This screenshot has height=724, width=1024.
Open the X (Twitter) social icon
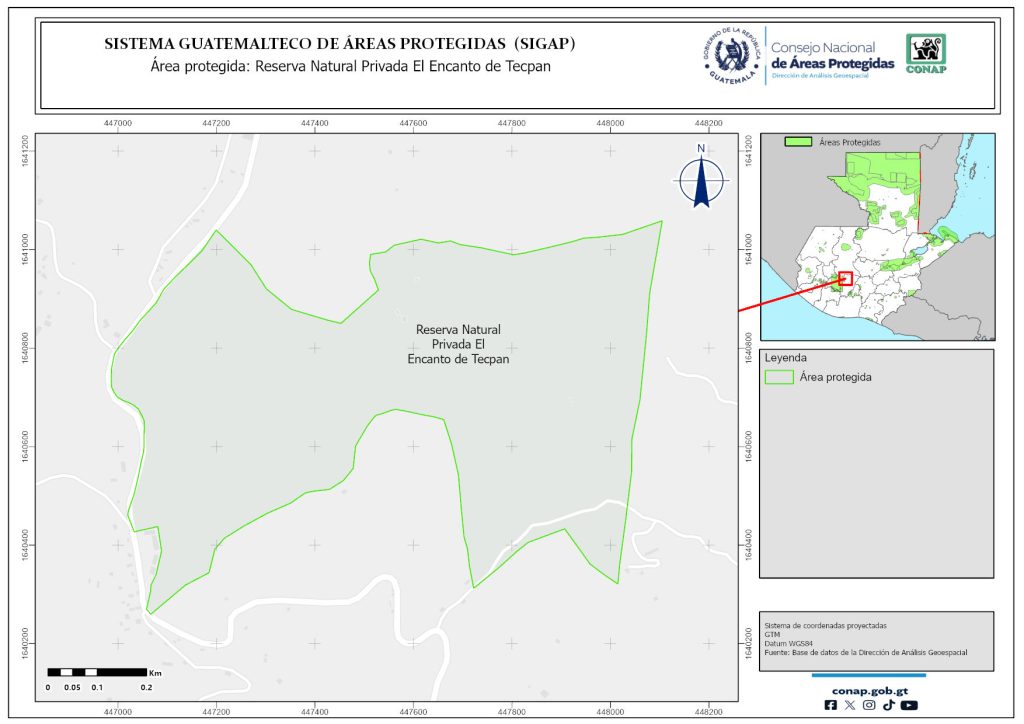coord(850,705)
